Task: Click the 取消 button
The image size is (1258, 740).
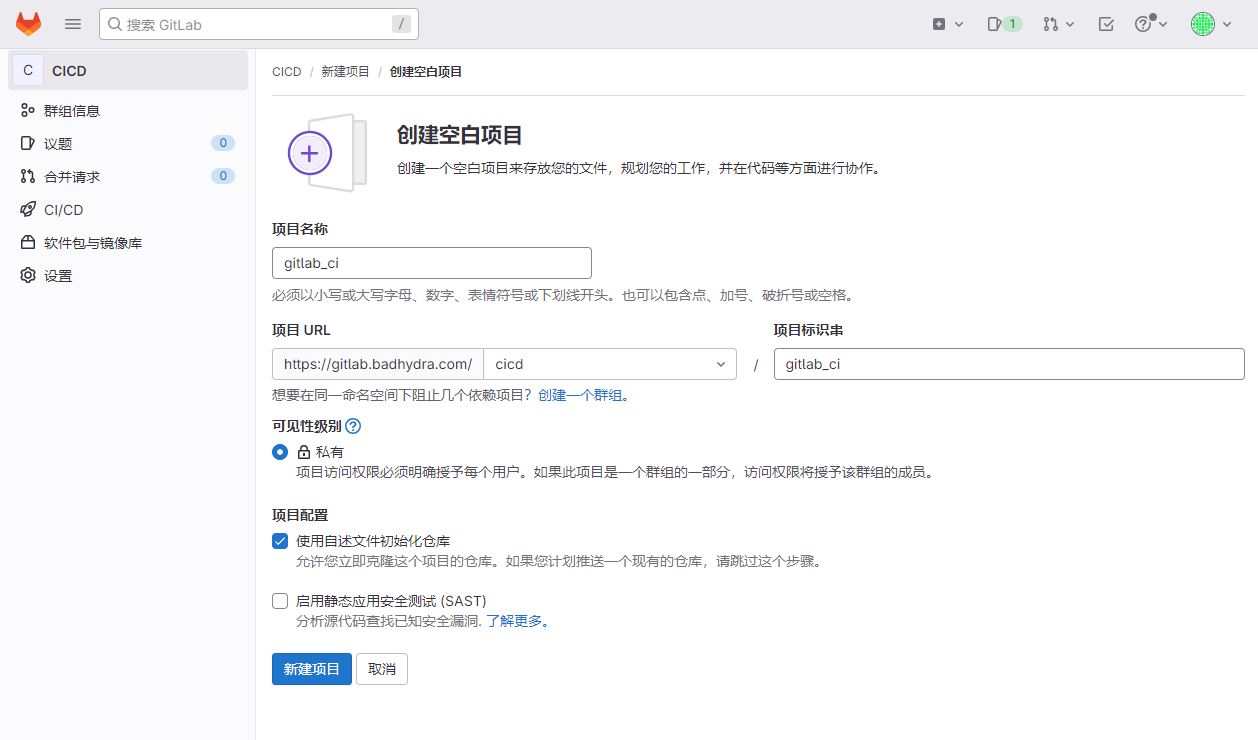Action: (382, 669)
